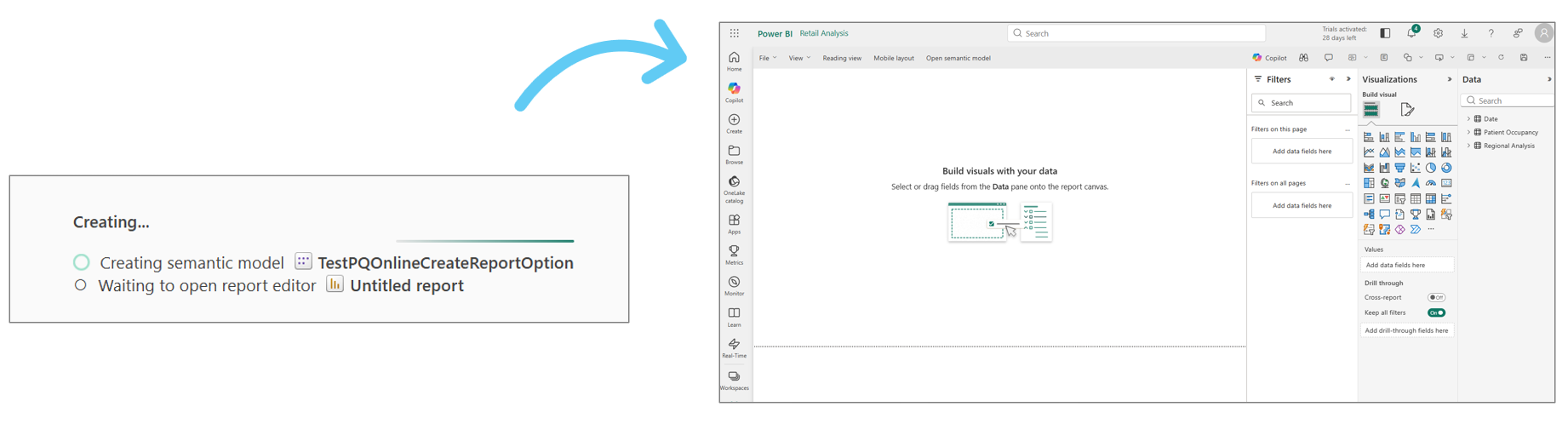Click the TestPQOnlineCreateReportOption model name
Viewport: 1568px width, 424px height.
tap(445, 262)
